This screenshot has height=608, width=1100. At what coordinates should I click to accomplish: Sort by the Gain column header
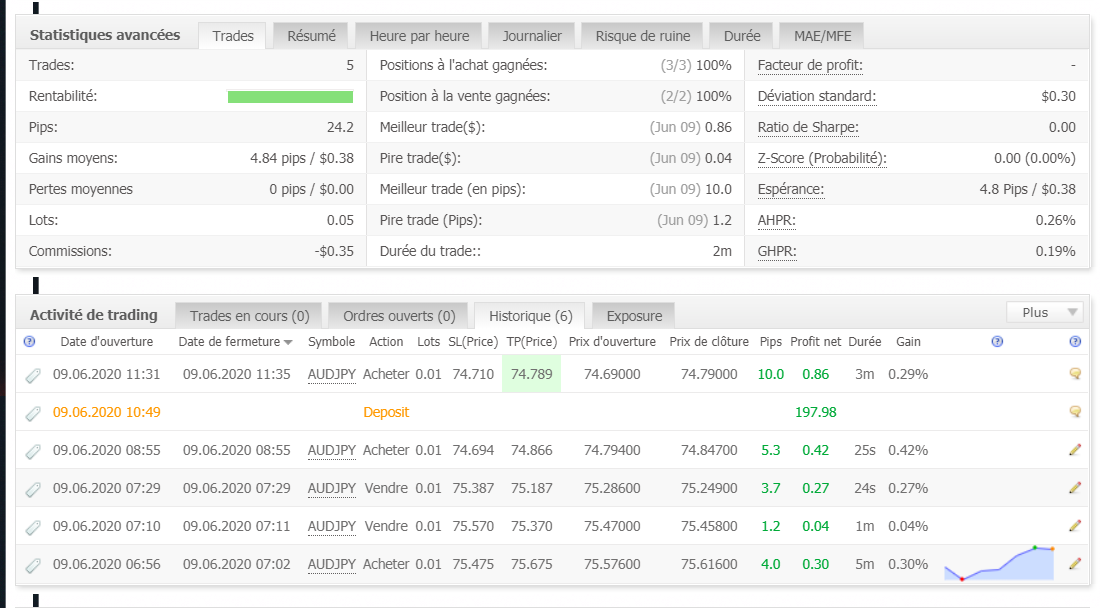[x=908, y=342]
